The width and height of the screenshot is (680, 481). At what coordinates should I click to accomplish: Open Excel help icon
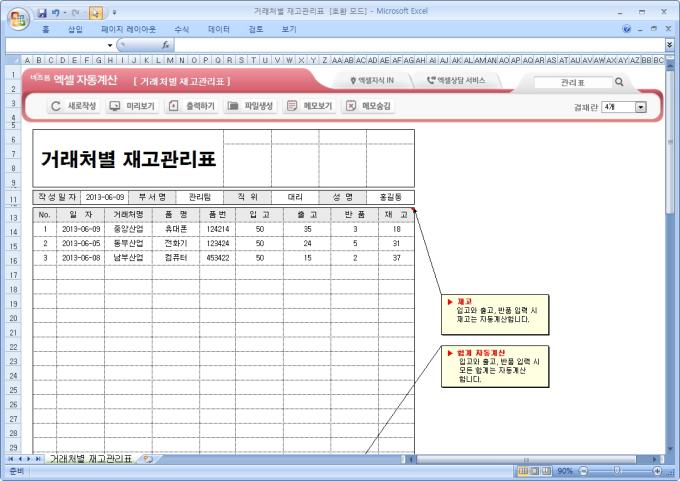pos(626,29)
